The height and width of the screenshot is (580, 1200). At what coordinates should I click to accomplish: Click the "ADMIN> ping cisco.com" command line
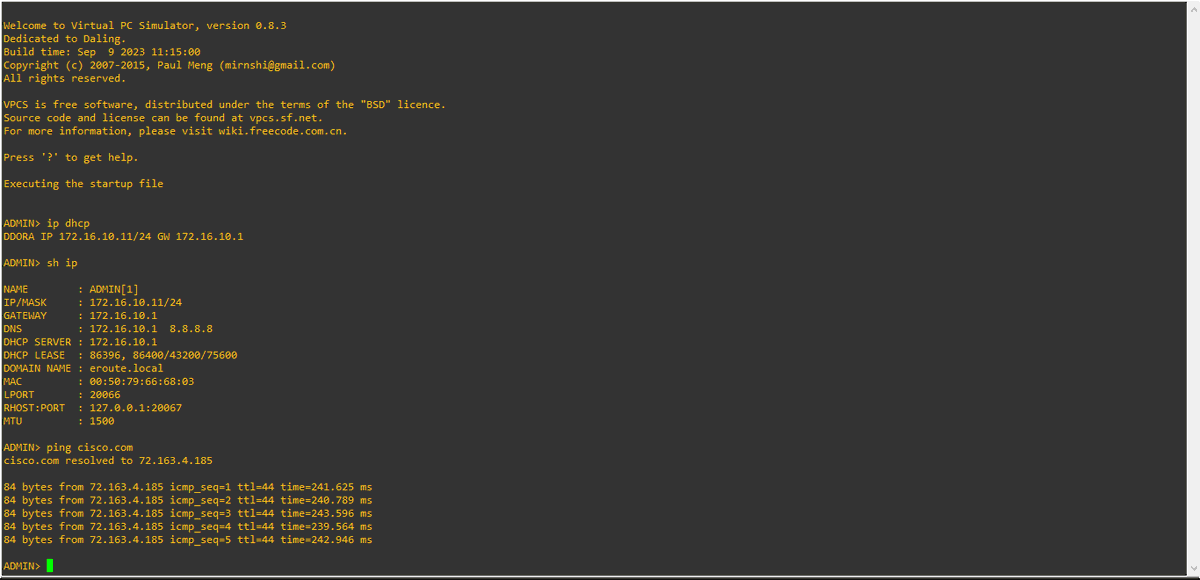pos(68,447)
